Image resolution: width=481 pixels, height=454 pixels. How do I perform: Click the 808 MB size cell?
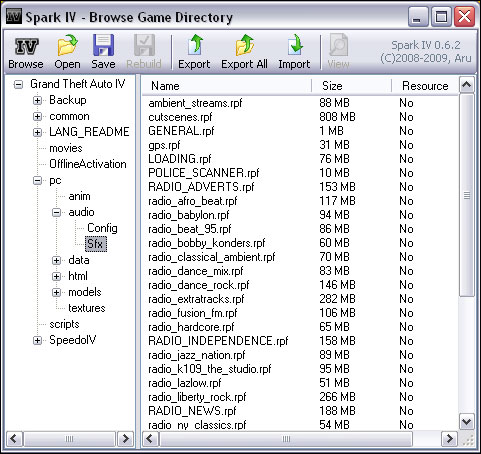click(337, 117)
